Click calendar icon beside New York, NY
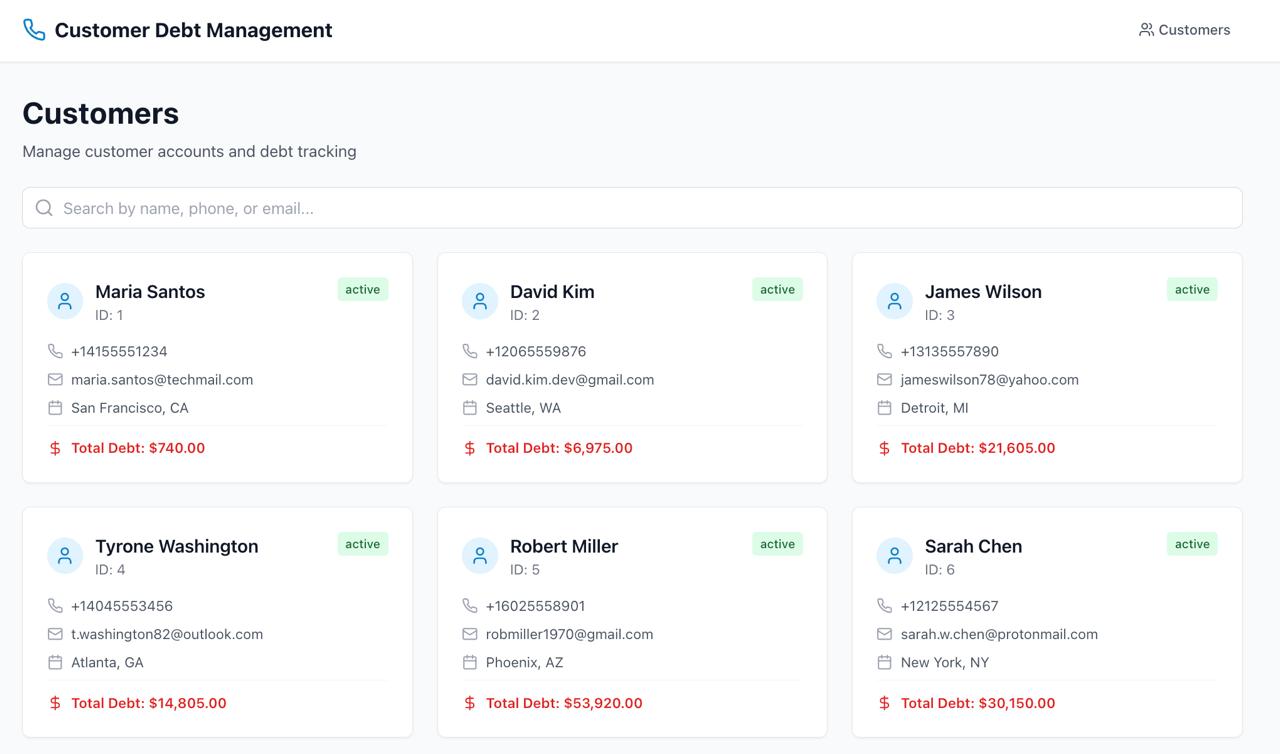The width and height of the screenshot is (1280, 754). click(884, 662)
